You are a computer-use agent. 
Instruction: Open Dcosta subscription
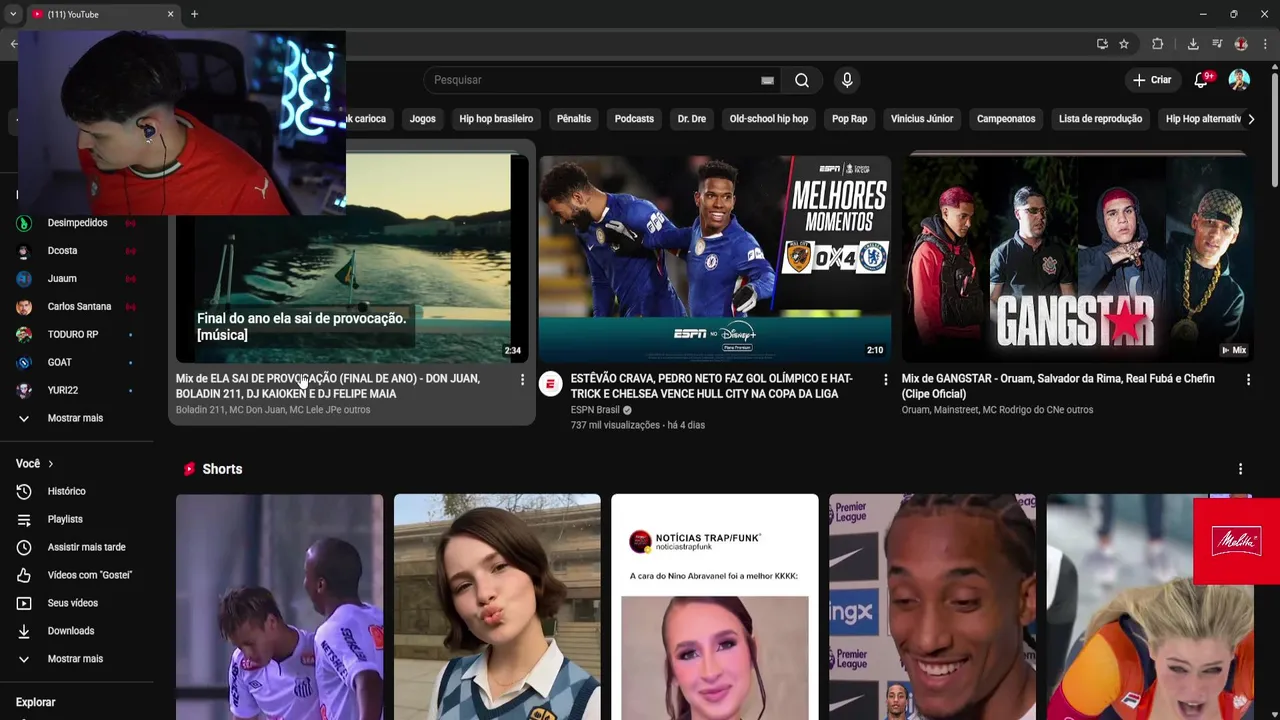coord(77,251)
